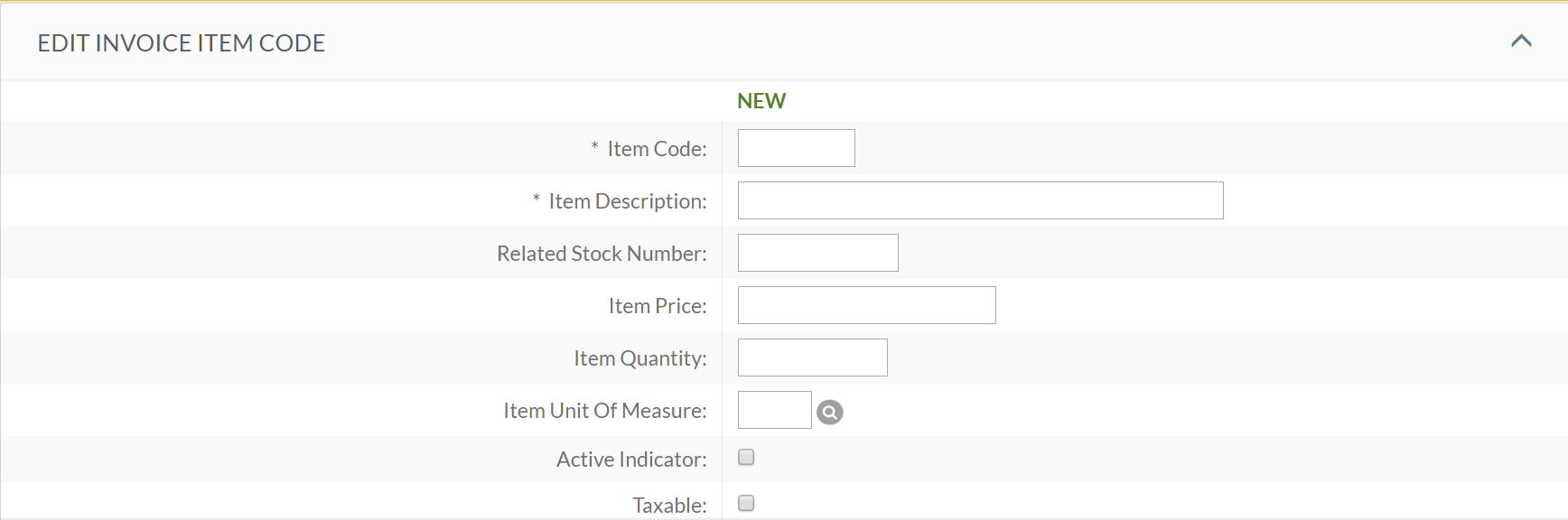Click into the Item Description field
The width and height of the screenshot is (1568, 520).
coord(980,200)
